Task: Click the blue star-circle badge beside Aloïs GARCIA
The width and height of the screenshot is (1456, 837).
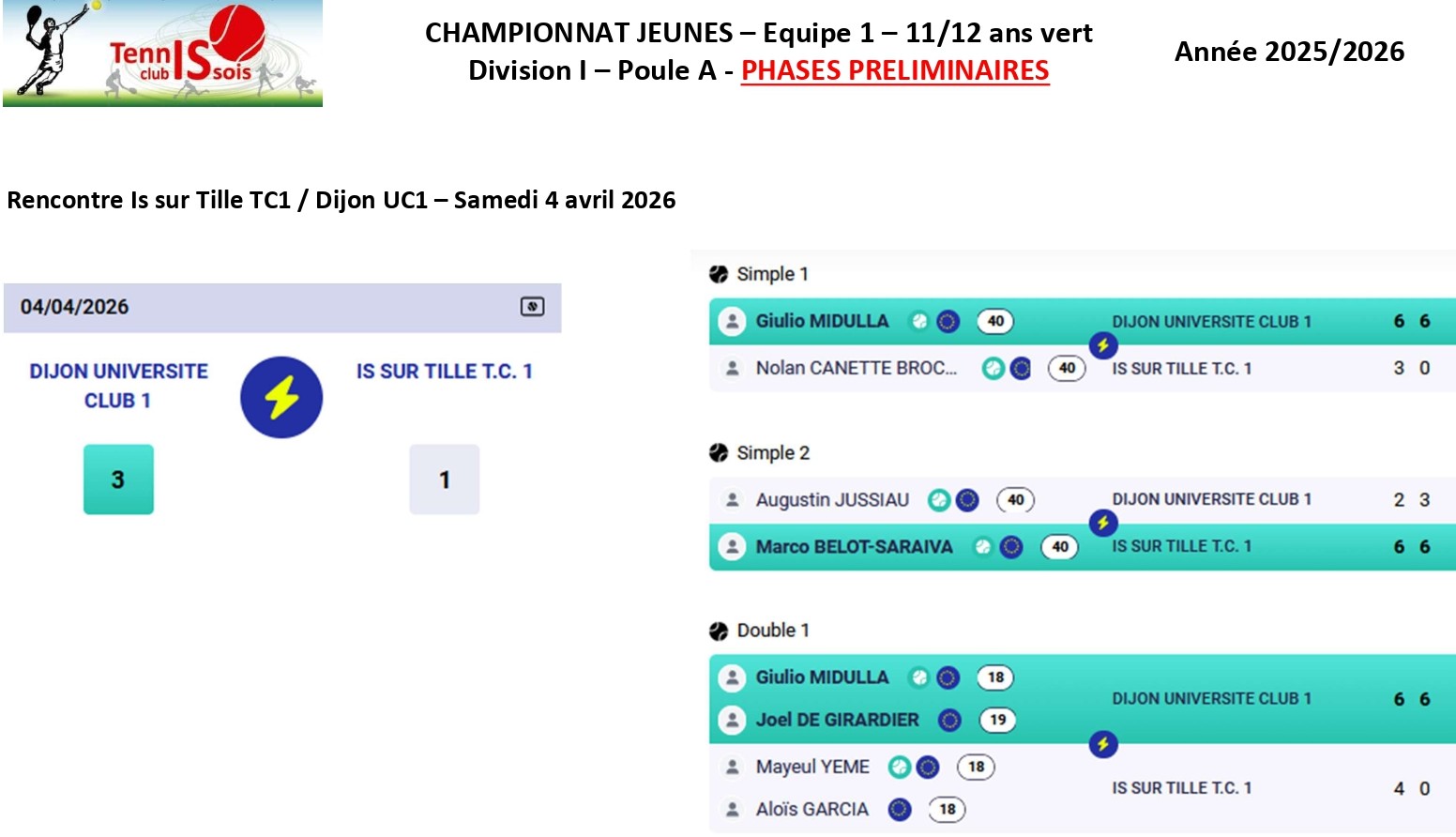Action: 899,809
